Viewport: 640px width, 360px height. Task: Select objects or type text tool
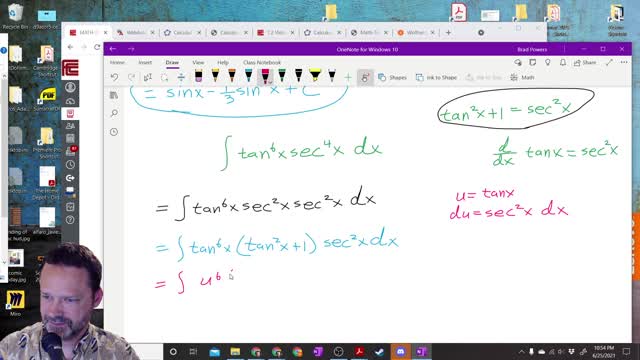click(x=148, y=77)
